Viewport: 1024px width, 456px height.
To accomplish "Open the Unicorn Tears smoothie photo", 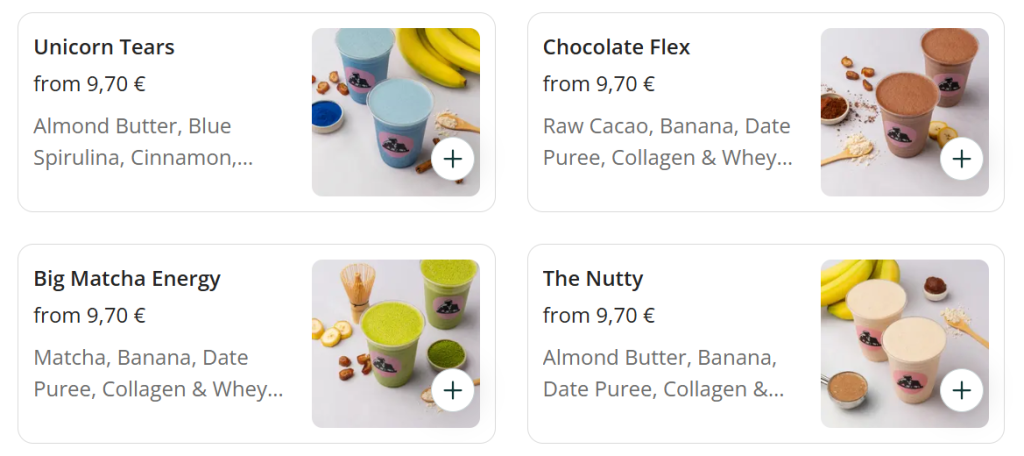I will pyautogui.click(x=380, y=100).
